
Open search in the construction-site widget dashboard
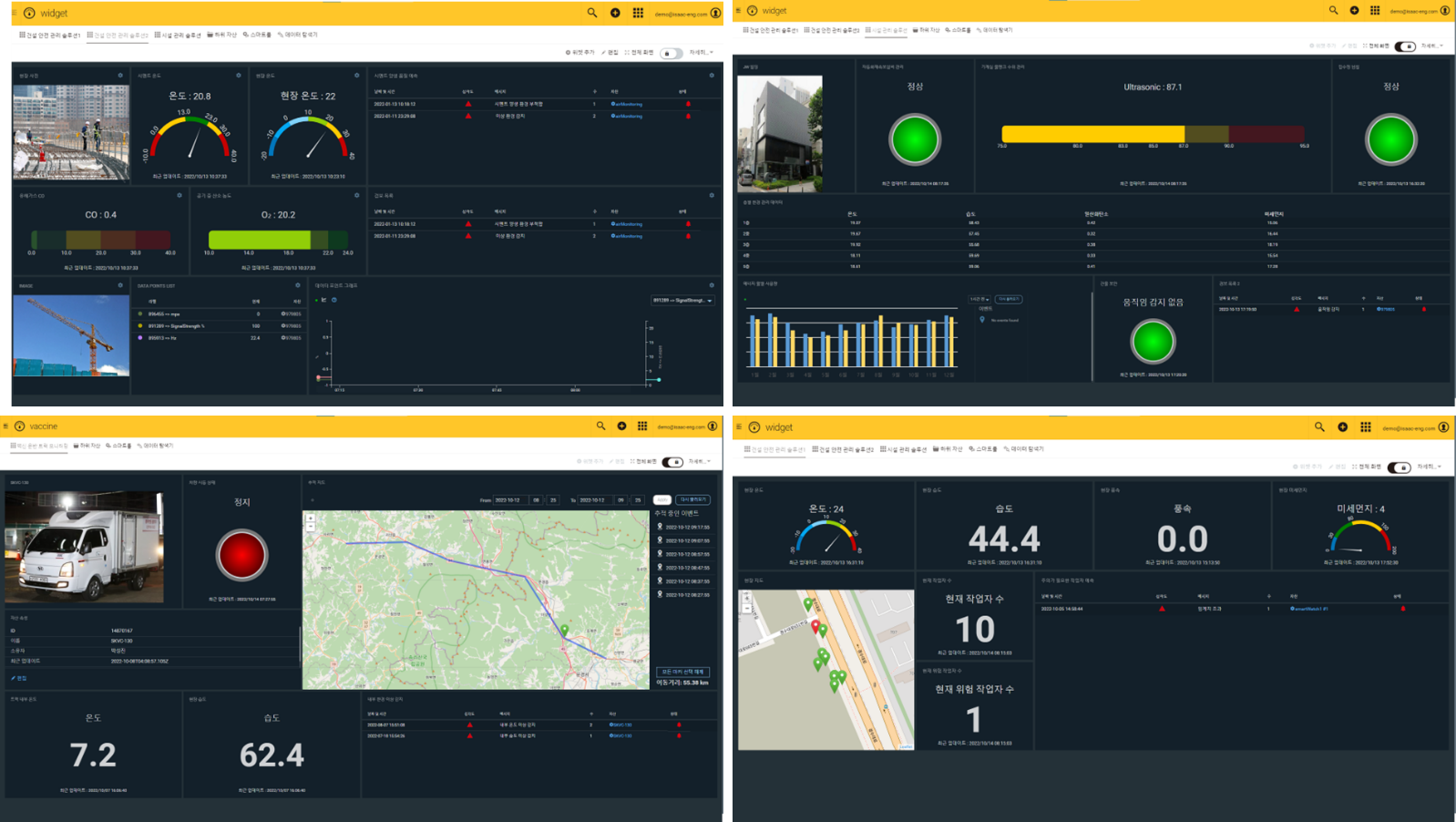[x=592, y=13]
